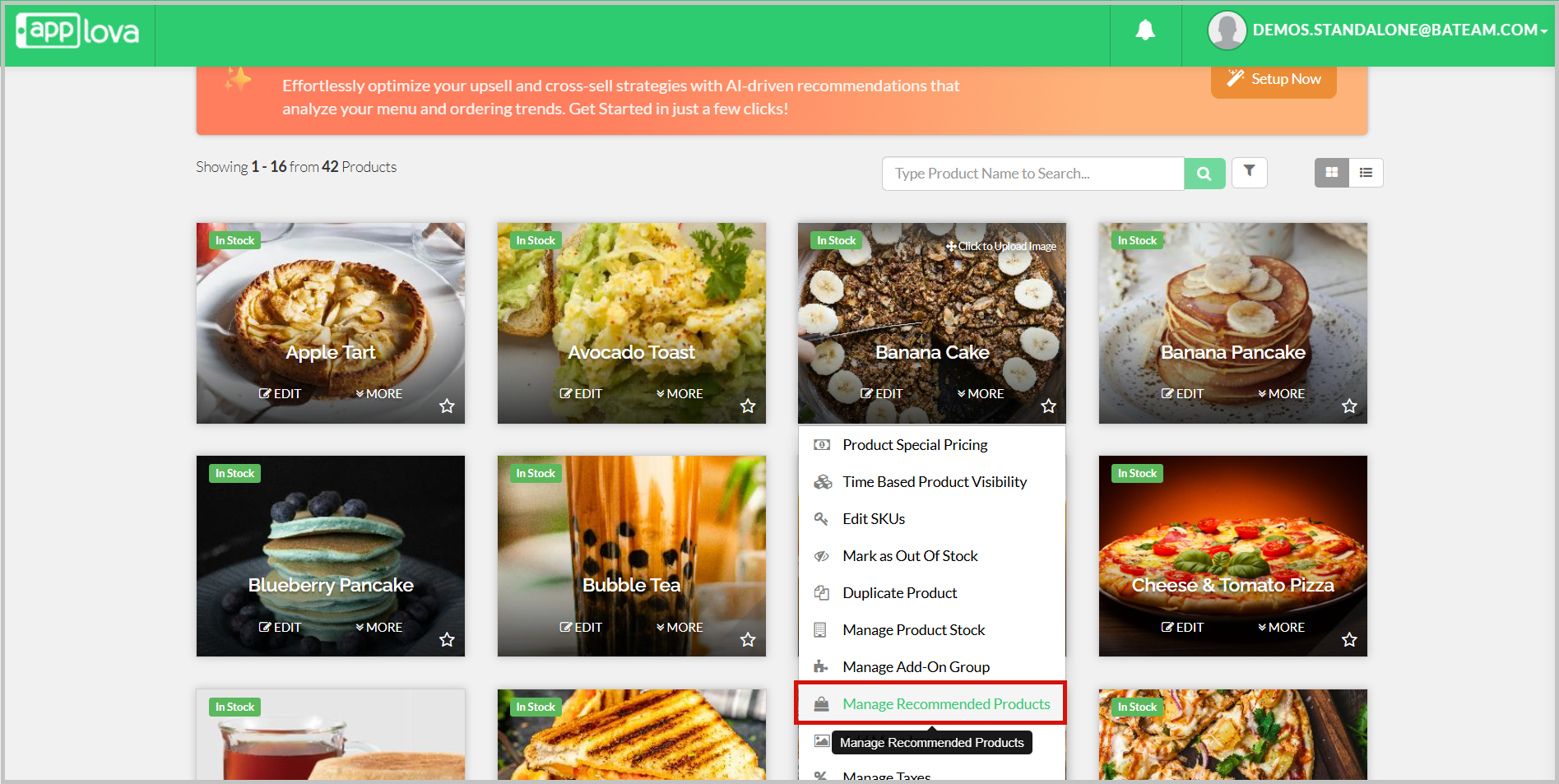Open Manage Recommended Products
The height and width of the screenshot is (784, 1559).
pyautogui.click(x=932, y=704)
